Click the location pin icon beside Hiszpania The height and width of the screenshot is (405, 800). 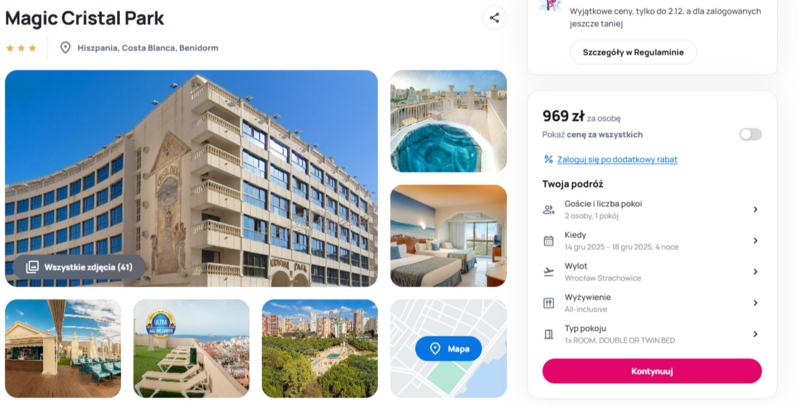click(65, 47)
